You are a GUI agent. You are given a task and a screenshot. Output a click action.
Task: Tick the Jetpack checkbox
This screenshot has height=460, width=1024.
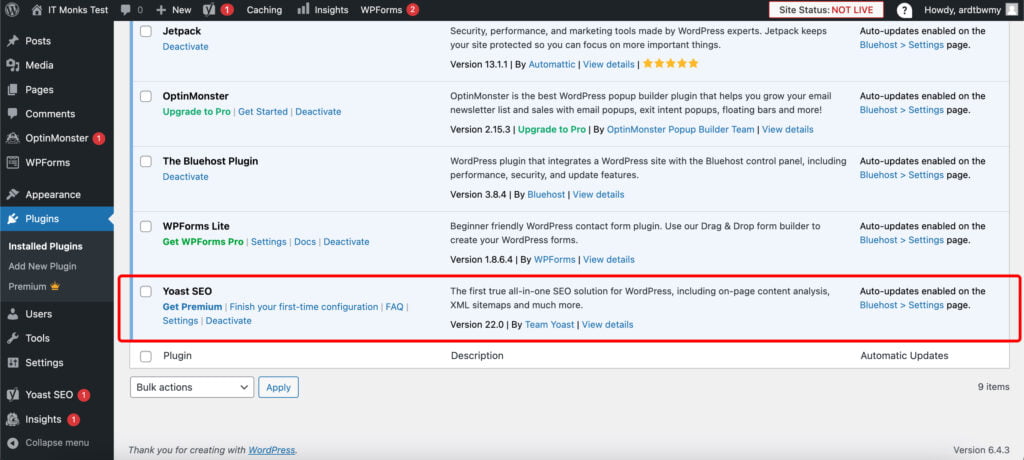click(x=146, y=31)
